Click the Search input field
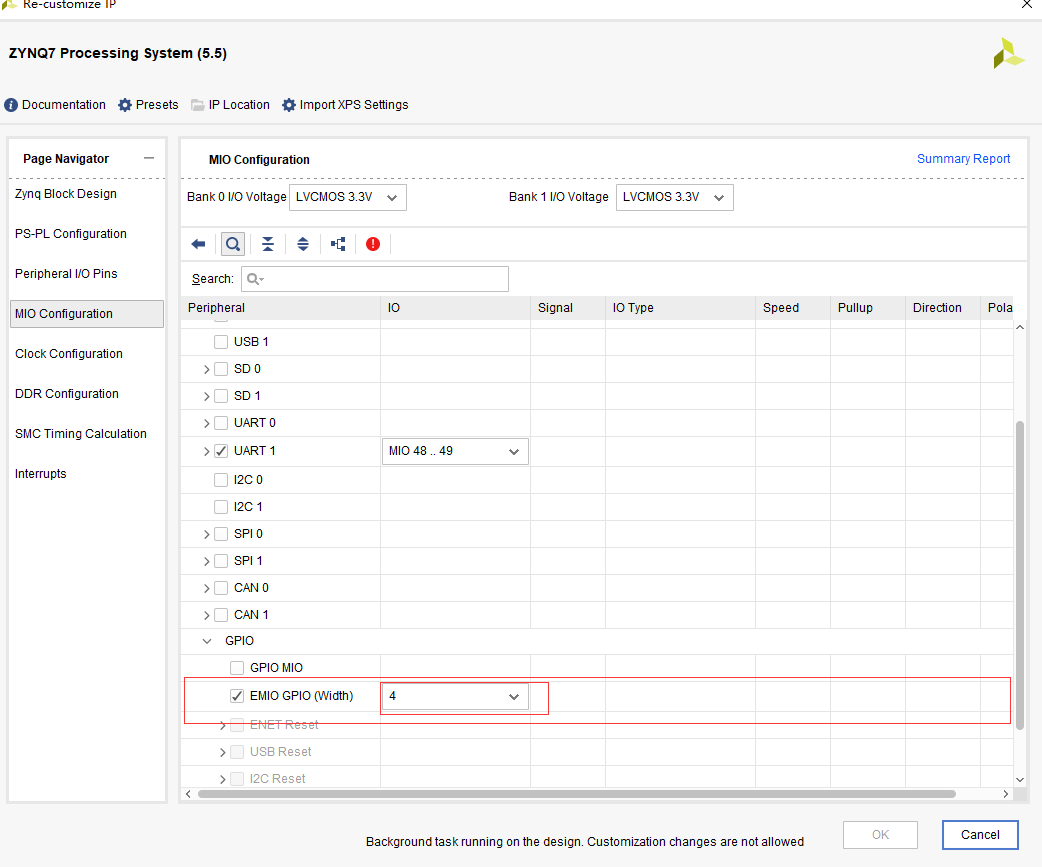 375,279
